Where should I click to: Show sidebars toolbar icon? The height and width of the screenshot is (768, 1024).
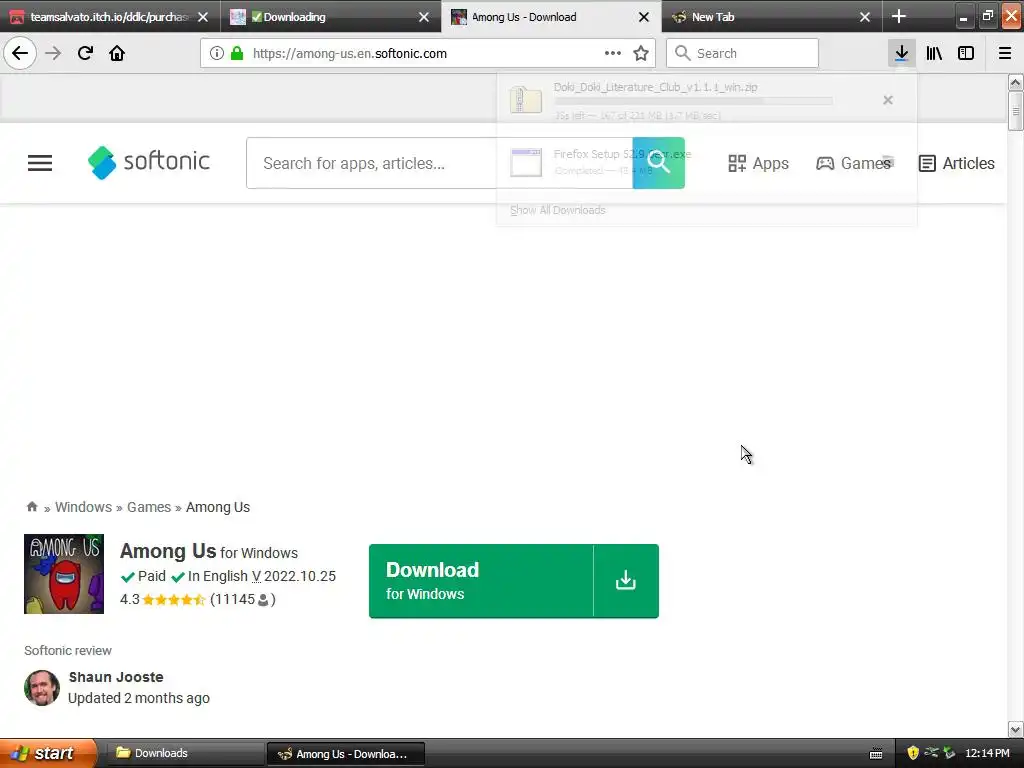(x=966, y=53)
